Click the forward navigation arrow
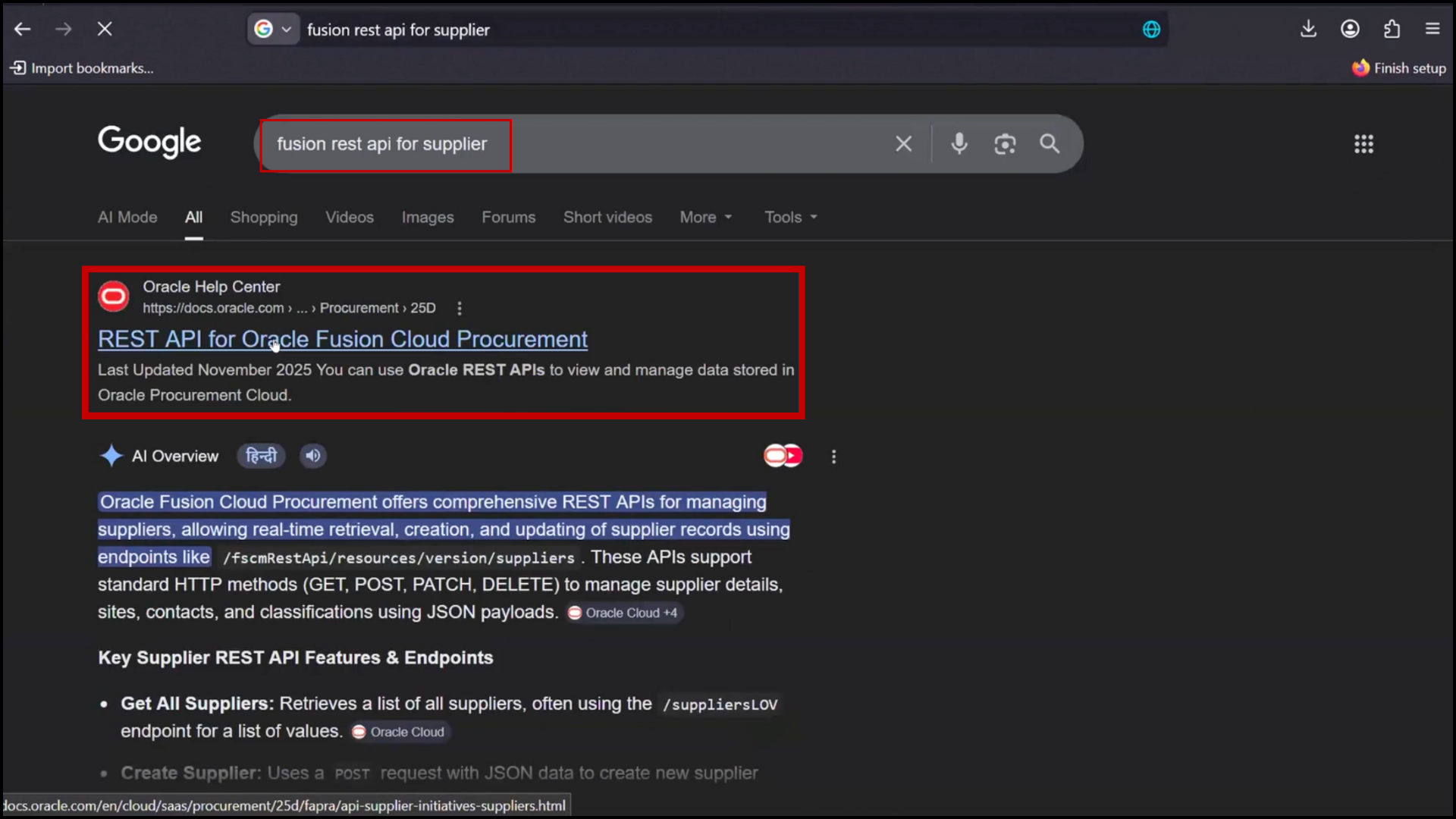Viewport: 1456px width, 819px height. pos(64,29)
